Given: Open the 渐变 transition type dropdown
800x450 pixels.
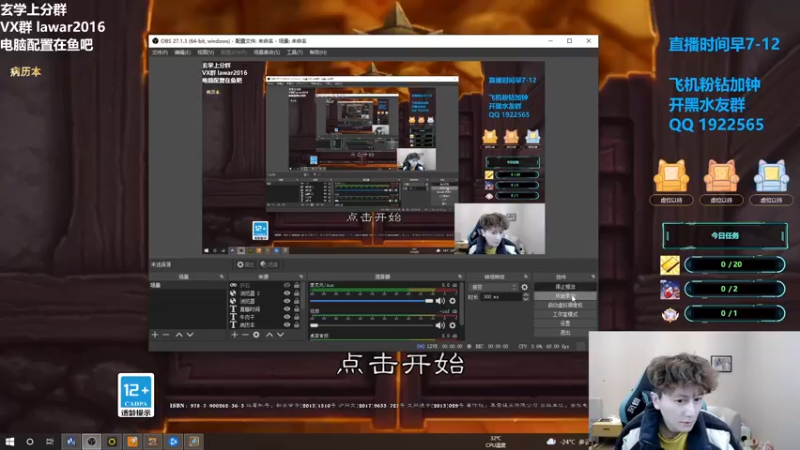Looking at the screenshot, I should [x=493, y=287].
